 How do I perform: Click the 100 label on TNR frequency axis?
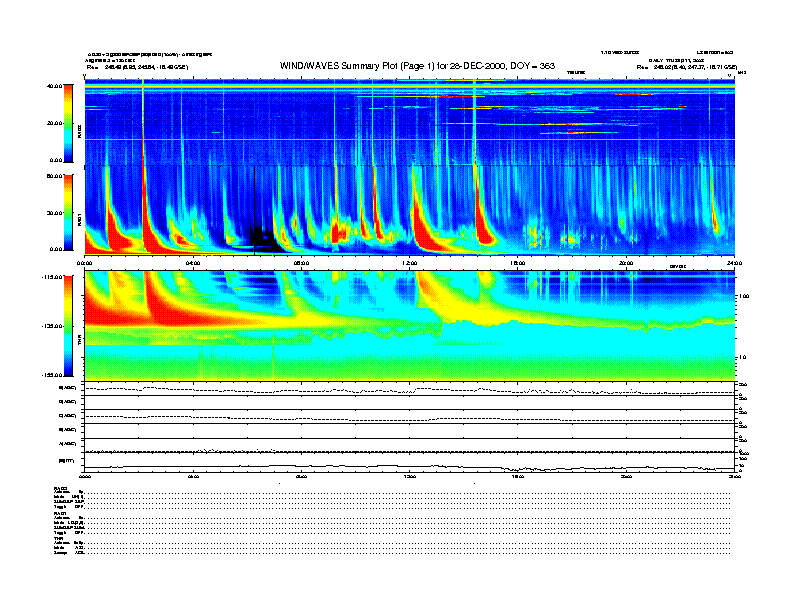[744, 296]
